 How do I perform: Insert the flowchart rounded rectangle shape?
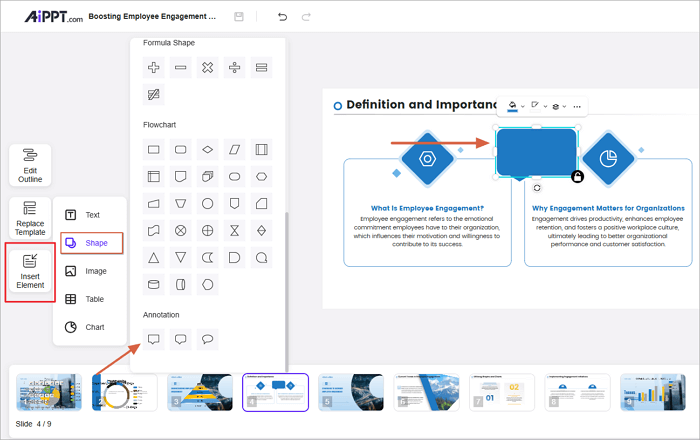pyautogui.click(x=180, y=149)
